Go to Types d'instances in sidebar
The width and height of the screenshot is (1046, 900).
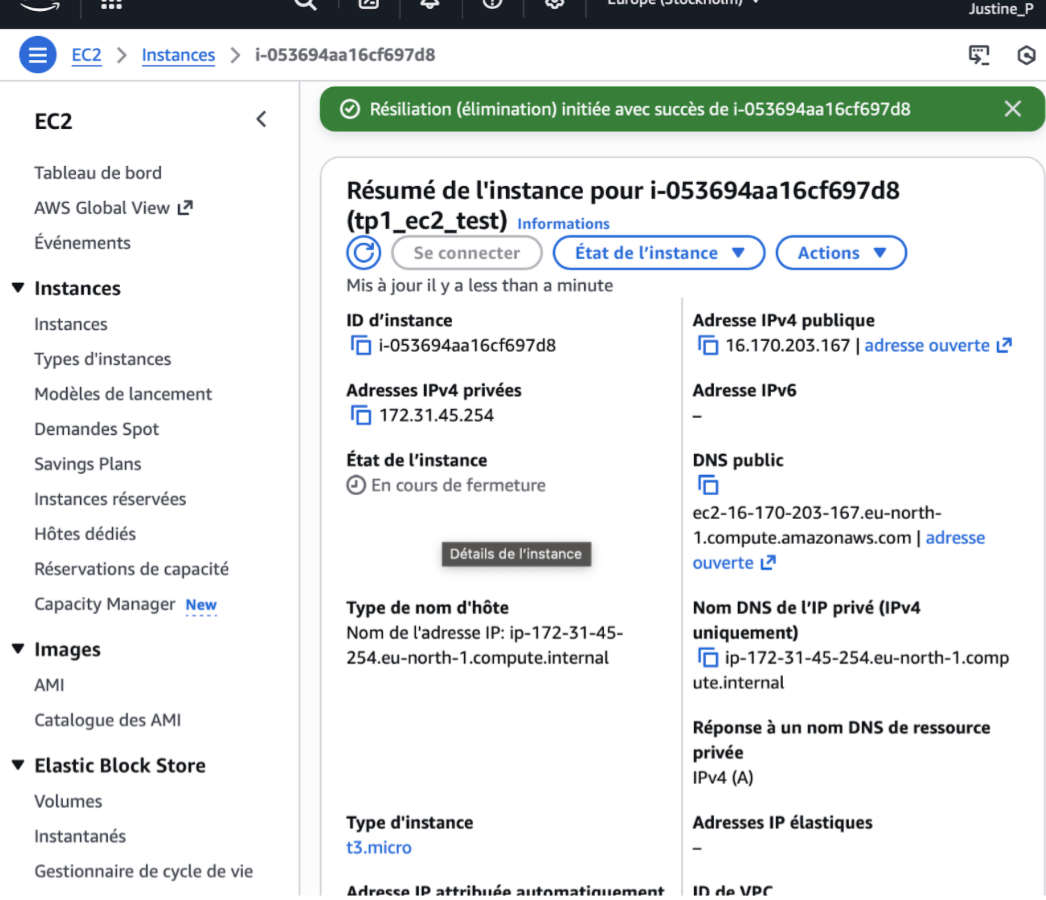[x=102, y=359]
